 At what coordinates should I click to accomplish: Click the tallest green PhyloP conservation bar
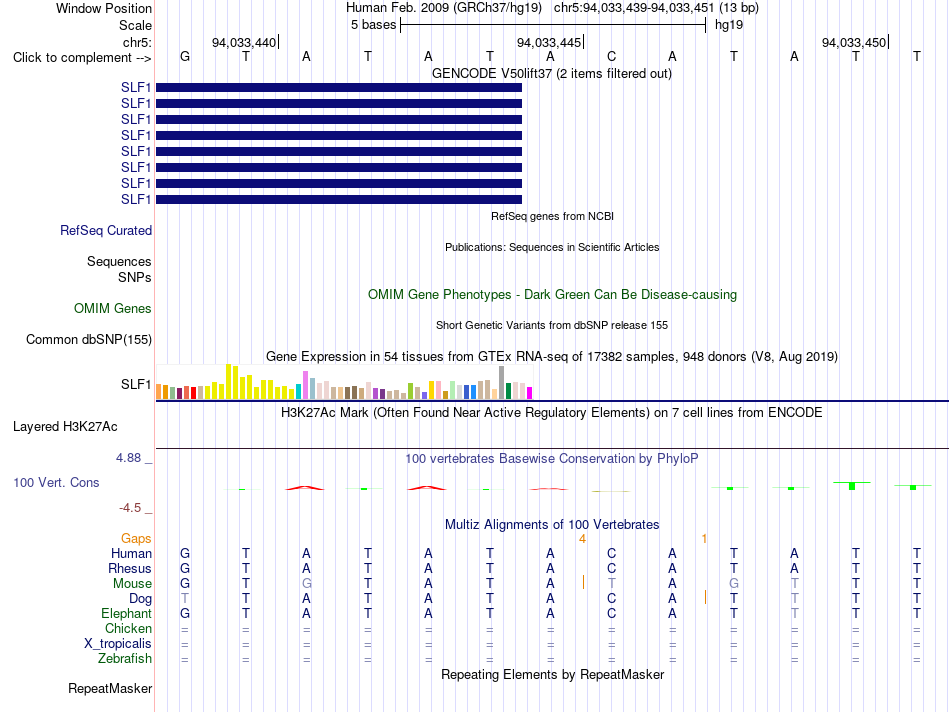[x=852, y=486]
